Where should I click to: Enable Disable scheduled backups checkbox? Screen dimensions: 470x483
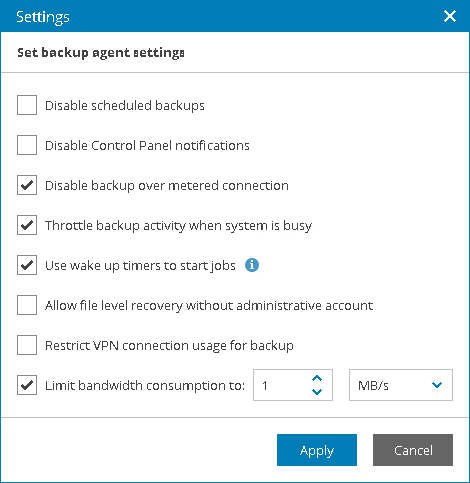click(27, 105)
